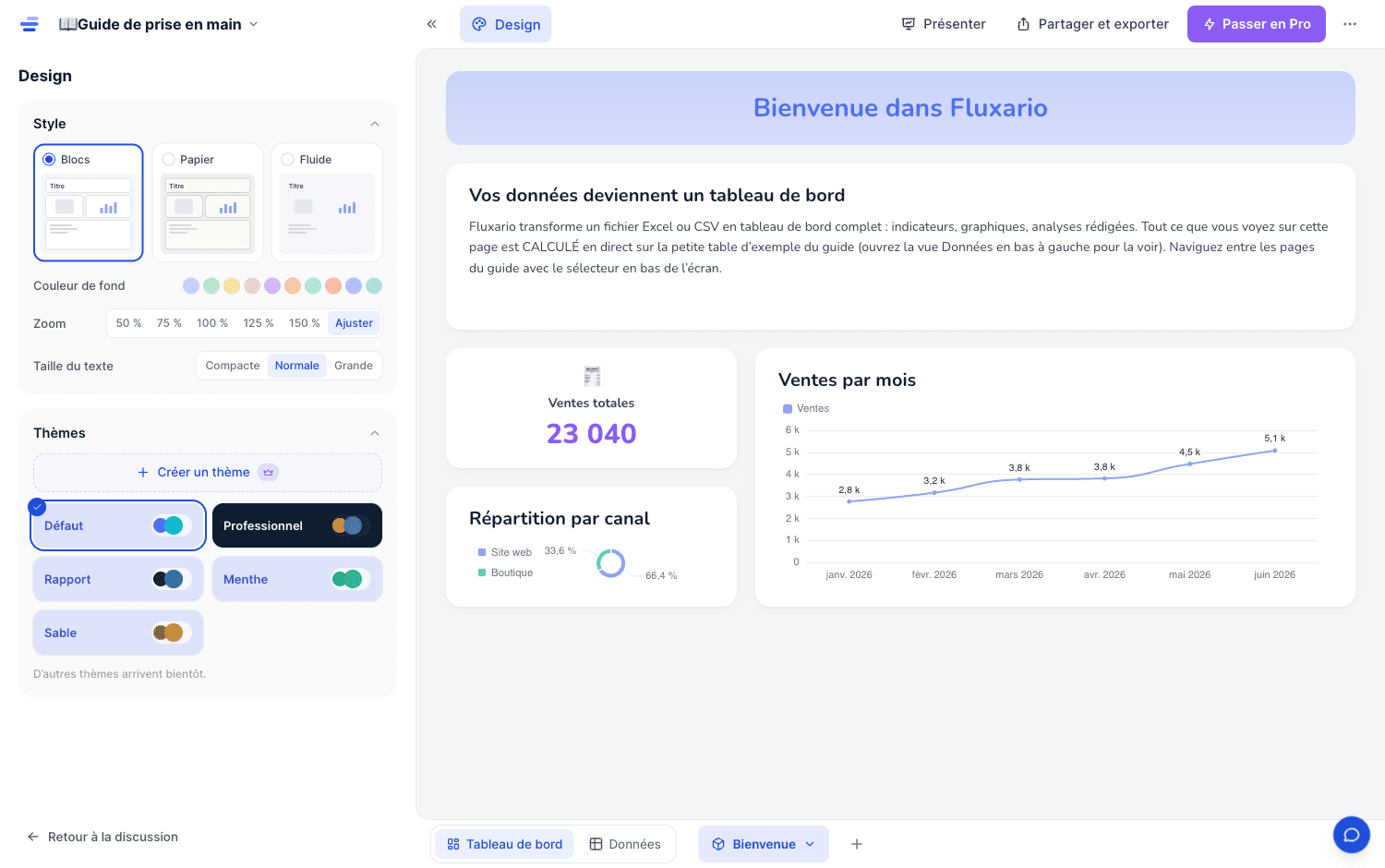
Task: Set text size to Grande
Action: 354,366
